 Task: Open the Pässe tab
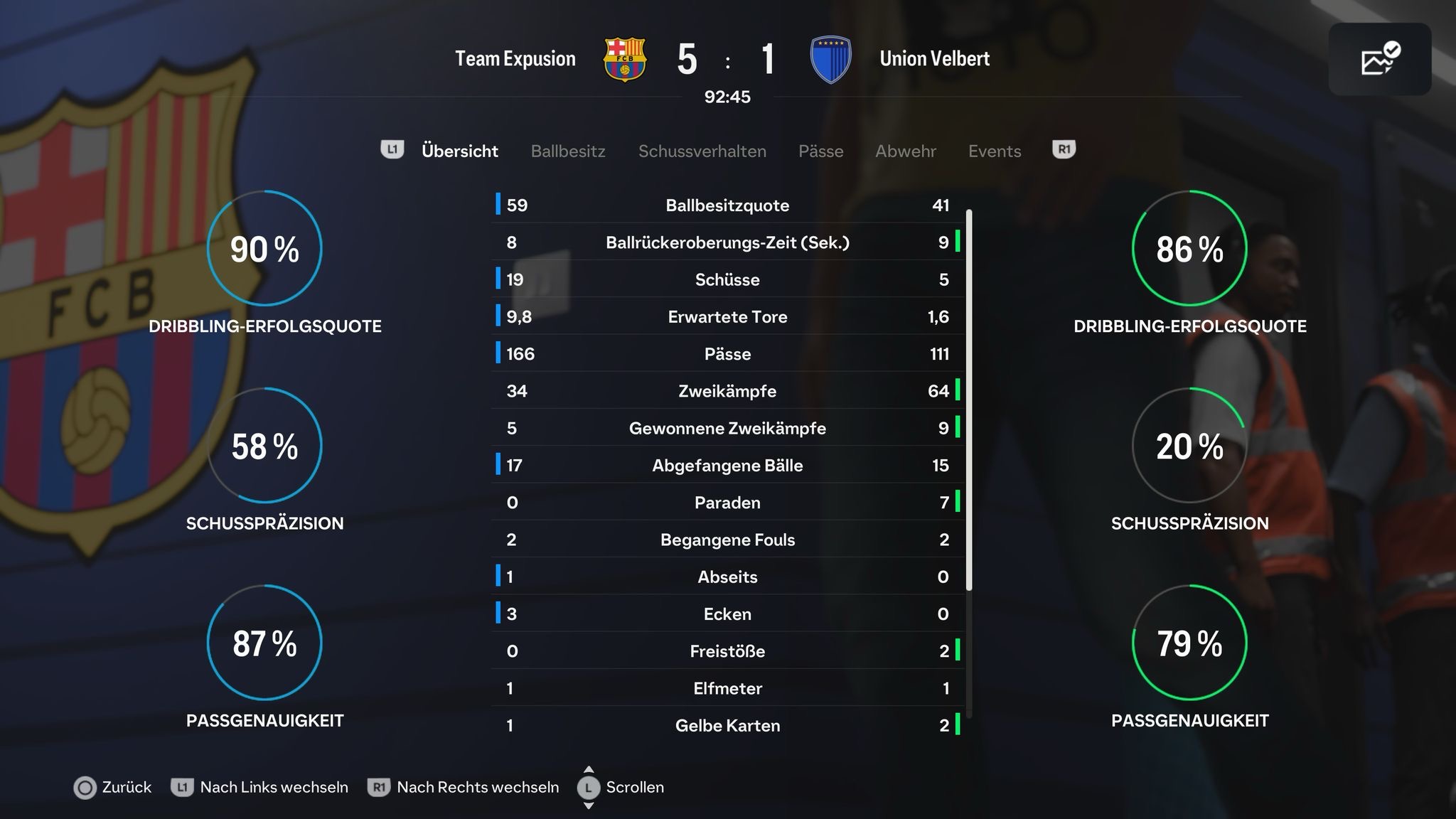pyautogui.click(x=821, y=151)
